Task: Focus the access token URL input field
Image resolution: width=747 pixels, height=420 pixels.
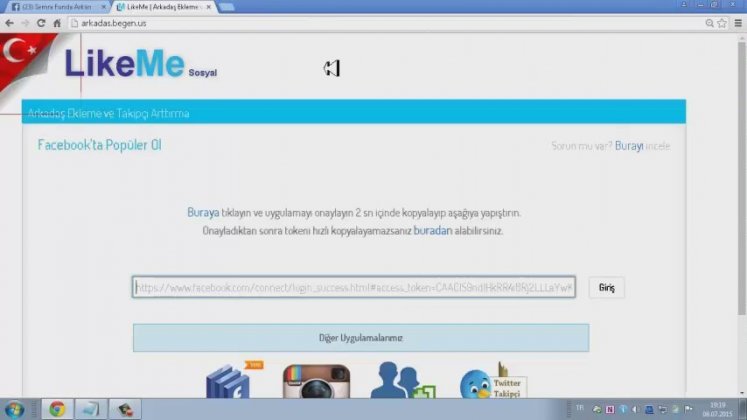Action: pyautogui.click(x=353, y=287)
